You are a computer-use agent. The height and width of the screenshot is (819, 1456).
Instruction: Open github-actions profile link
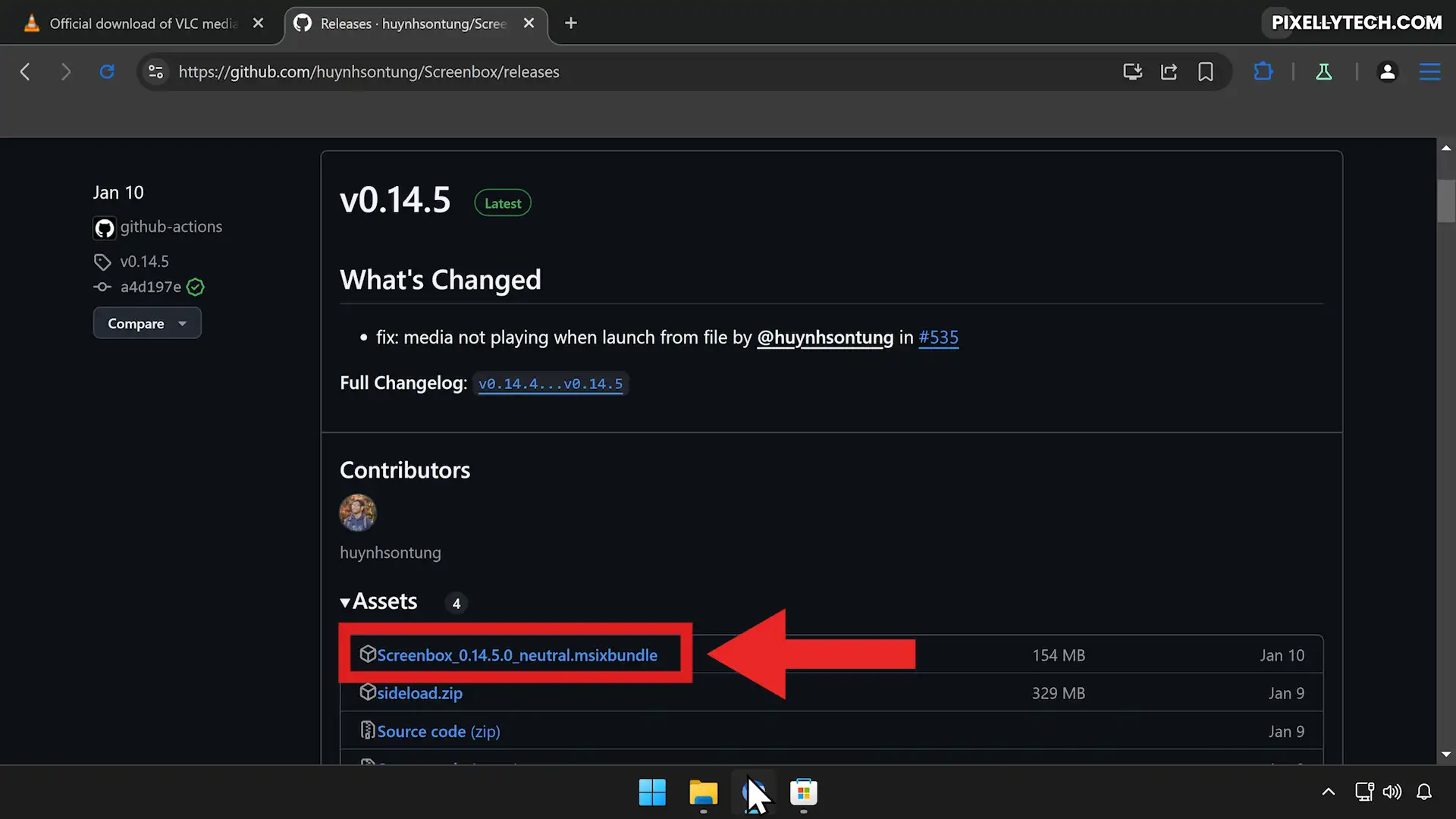[x=171, y=227]
